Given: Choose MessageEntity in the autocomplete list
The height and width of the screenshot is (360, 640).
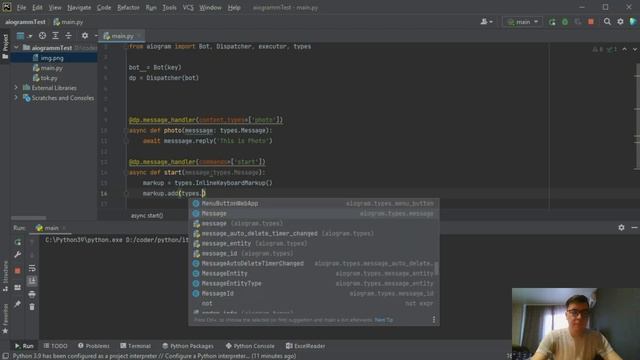Looking at the screenshot, I should pos(313,273).
